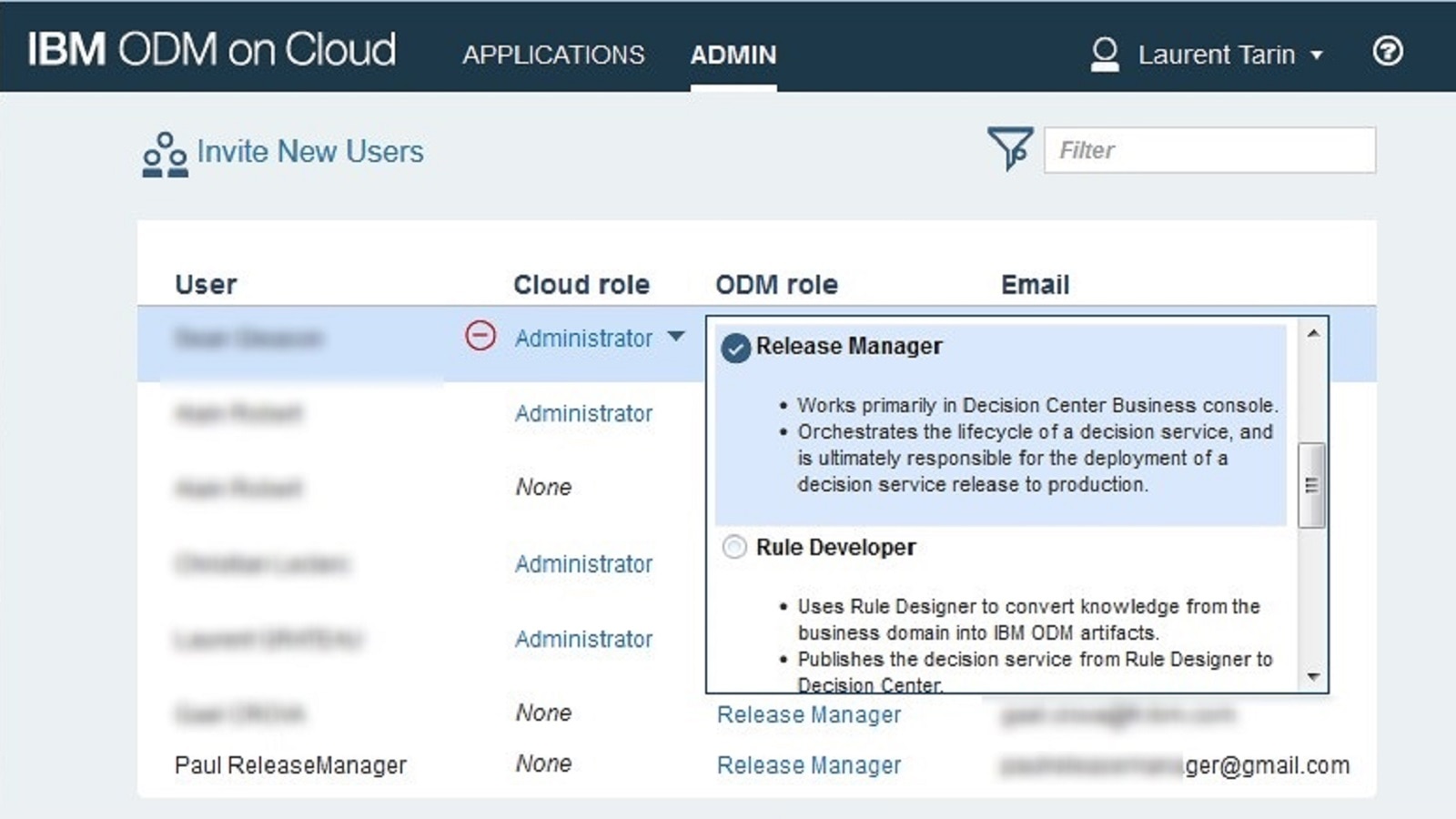Click the Administrator link in the second row
The image size is (1456, 819).
[x=583, y=413]
